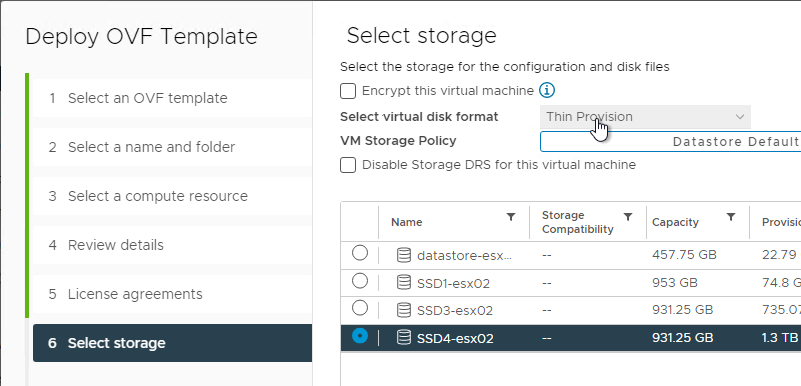This screenshot has width=801, height=386.
Task: Click the Capacity column filter icon
Action: 731,217
